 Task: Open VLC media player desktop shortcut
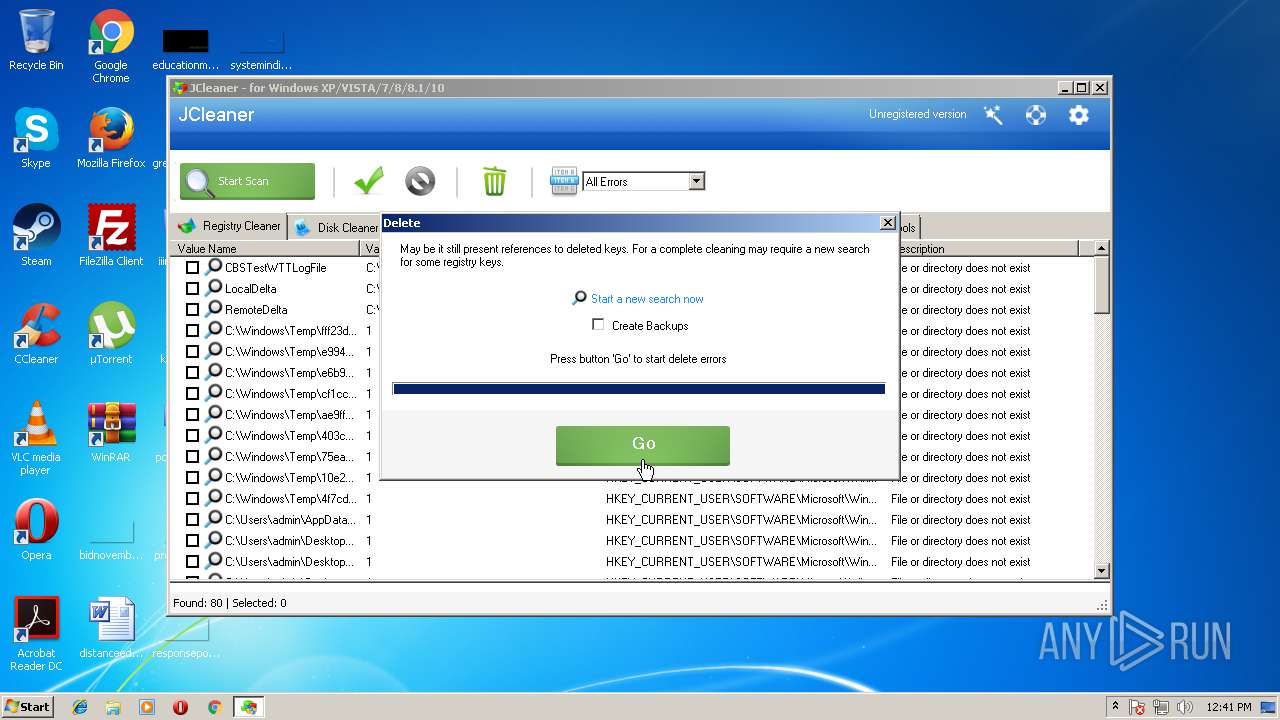click(36, 438)
